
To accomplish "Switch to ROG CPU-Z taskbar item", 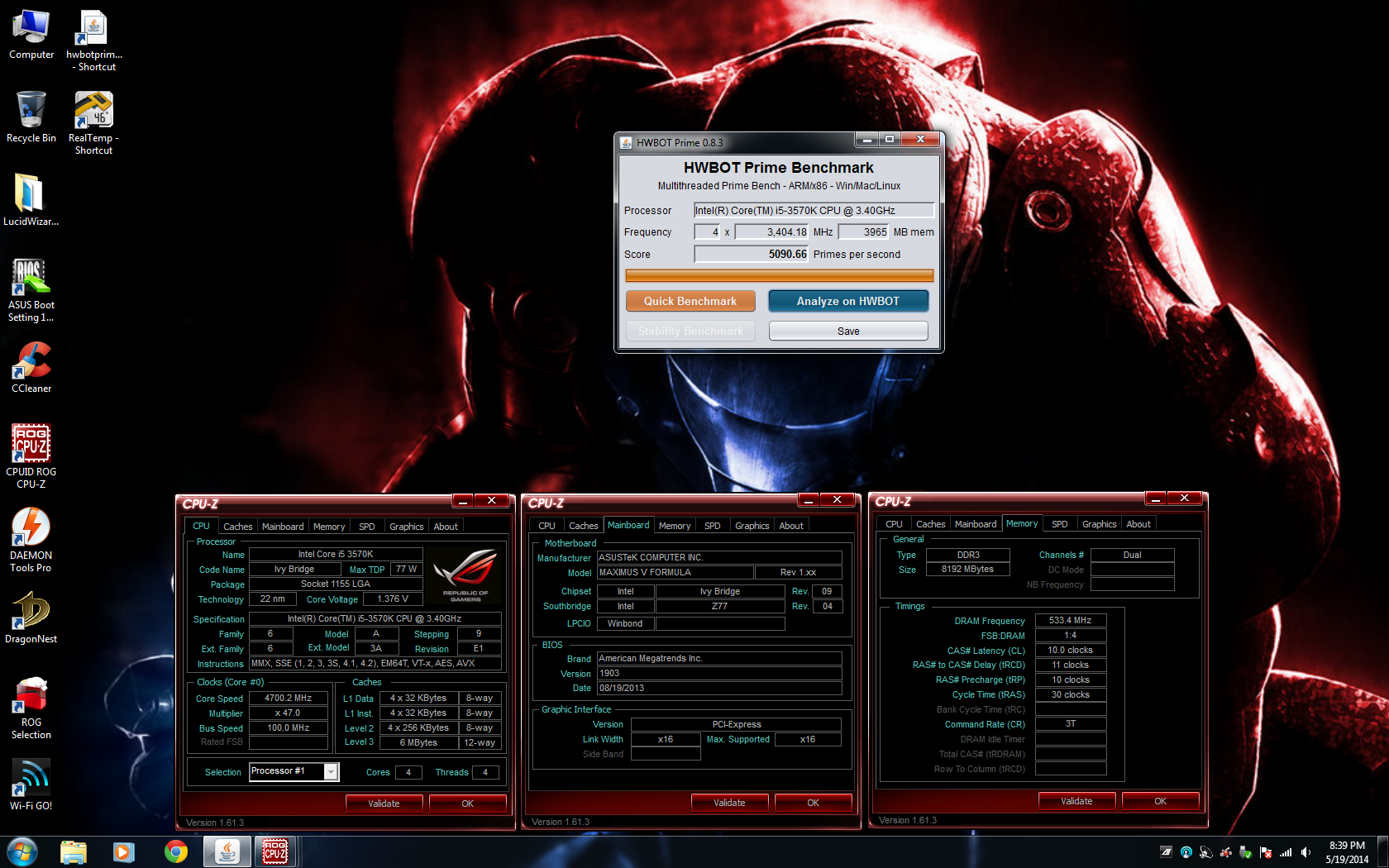I will (275, 851).
